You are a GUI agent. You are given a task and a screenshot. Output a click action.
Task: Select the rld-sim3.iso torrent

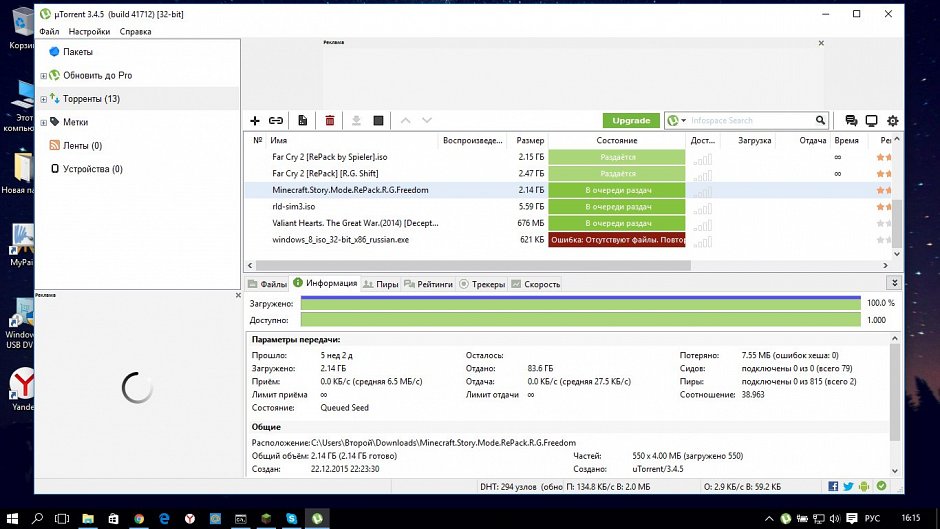(569, 207)
